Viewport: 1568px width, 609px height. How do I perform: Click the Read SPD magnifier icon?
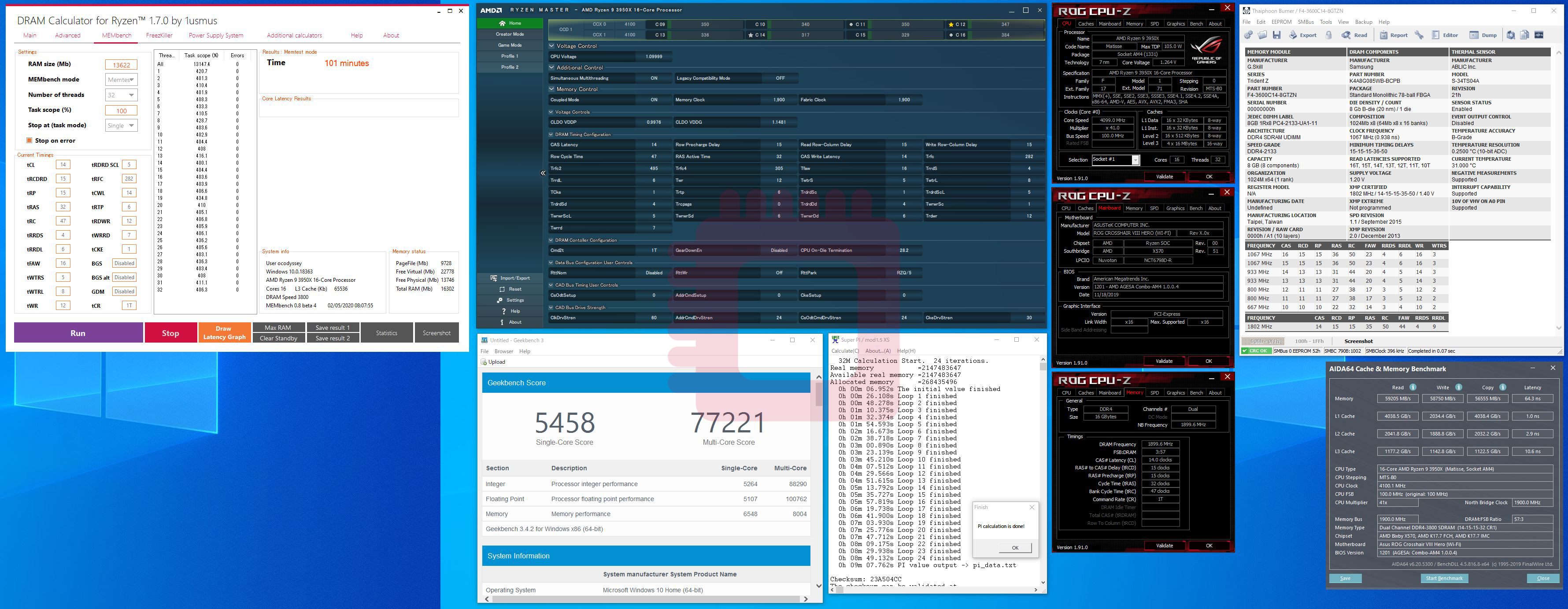tap(1346, 35)
